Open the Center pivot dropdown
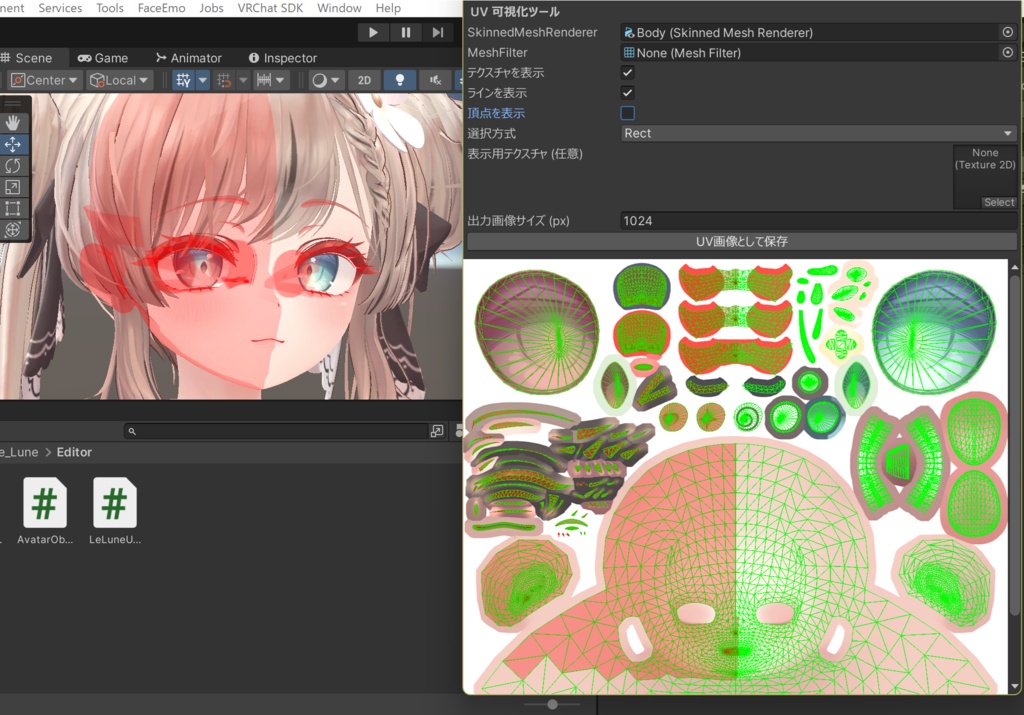Image resolution: width=1024 pixels, height=715 pixels. 44,80
